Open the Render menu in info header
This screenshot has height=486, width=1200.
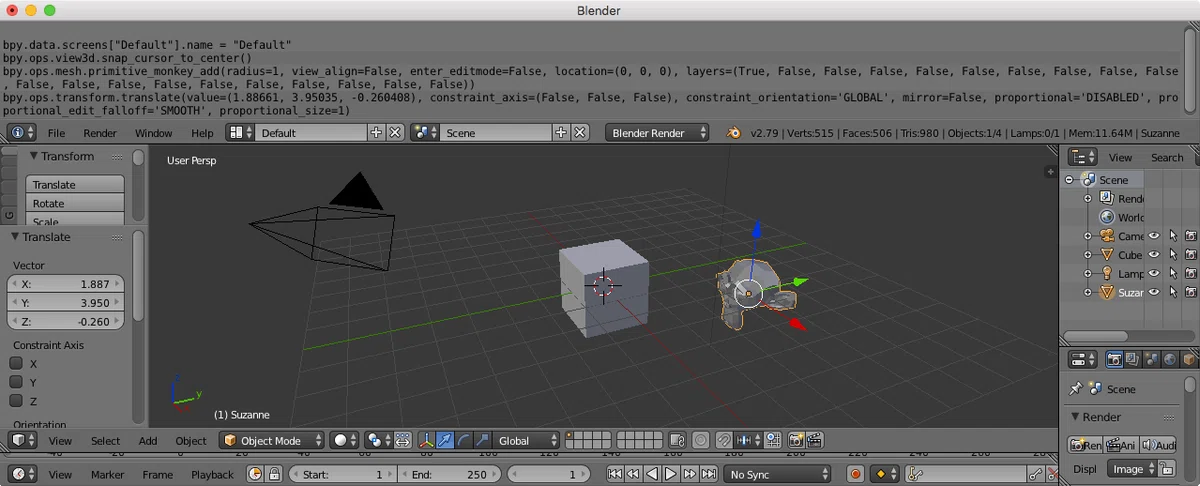[x=100, y=133]
